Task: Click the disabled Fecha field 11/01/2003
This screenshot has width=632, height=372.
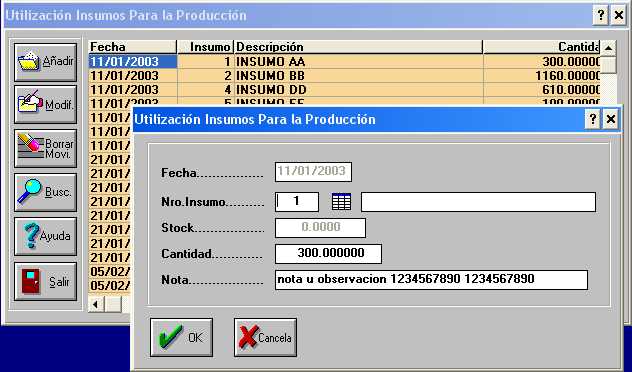Action: click(313, 172)
